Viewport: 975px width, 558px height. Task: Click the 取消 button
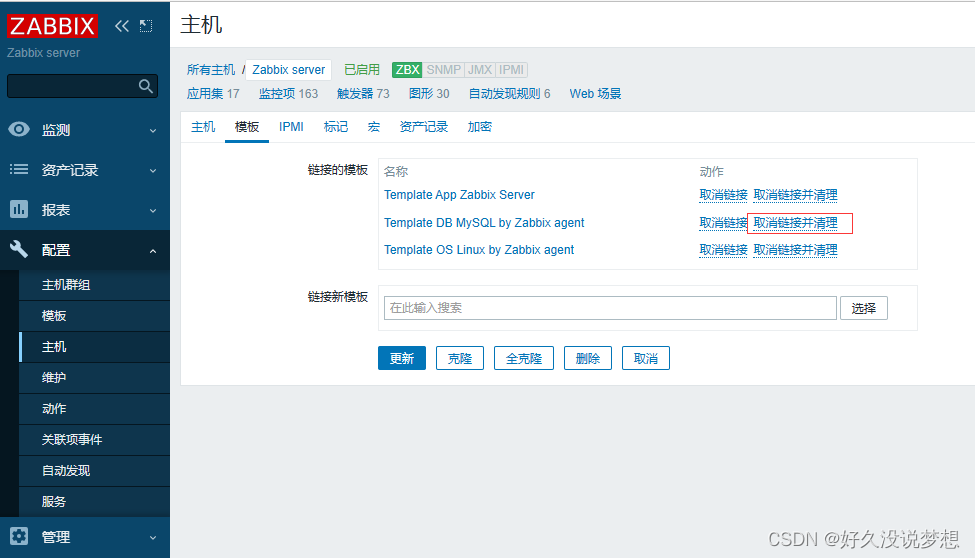point(645,358)
